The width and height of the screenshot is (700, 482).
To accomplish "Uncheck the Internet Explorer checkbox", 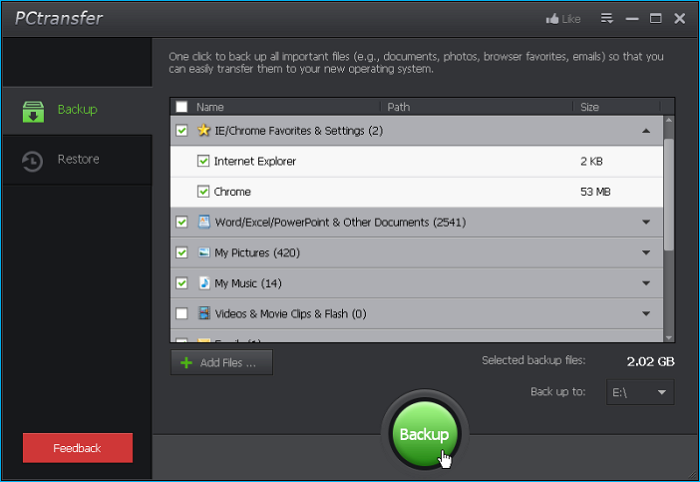I will pyautogui.click(x=204, y=161).
